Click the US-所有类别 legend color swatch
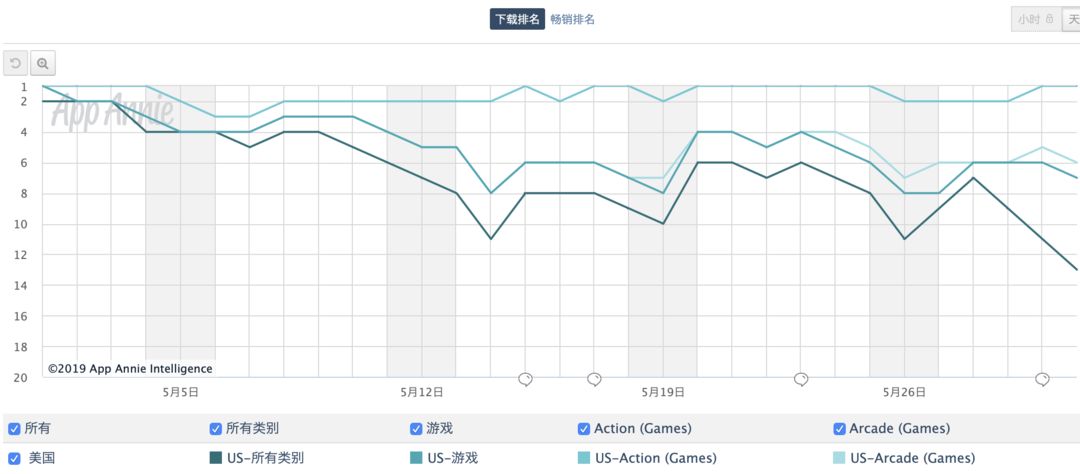Screen dimensions: 1080x474 point(215,458)
